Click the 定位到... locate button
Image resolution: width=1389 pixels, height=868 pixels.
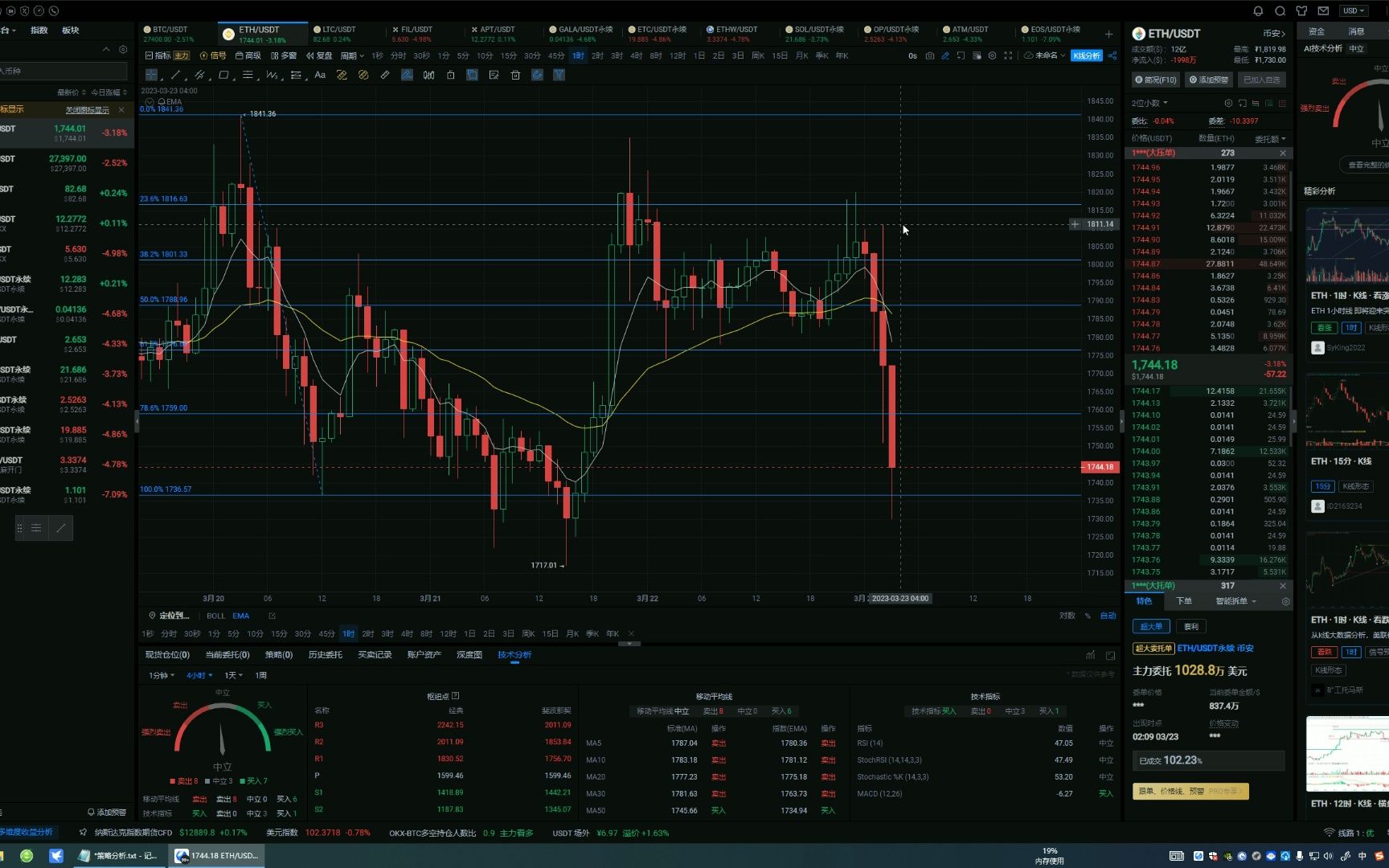click(x=170, y=616)
